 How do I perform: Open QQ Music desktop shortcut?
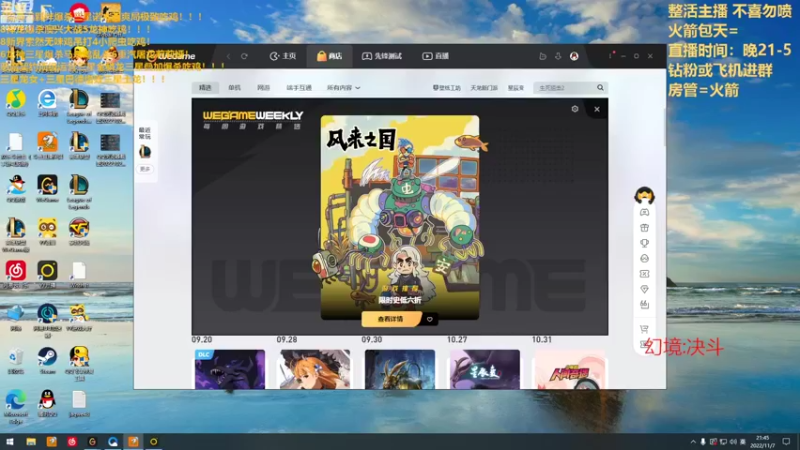click(x=16, y=103)
